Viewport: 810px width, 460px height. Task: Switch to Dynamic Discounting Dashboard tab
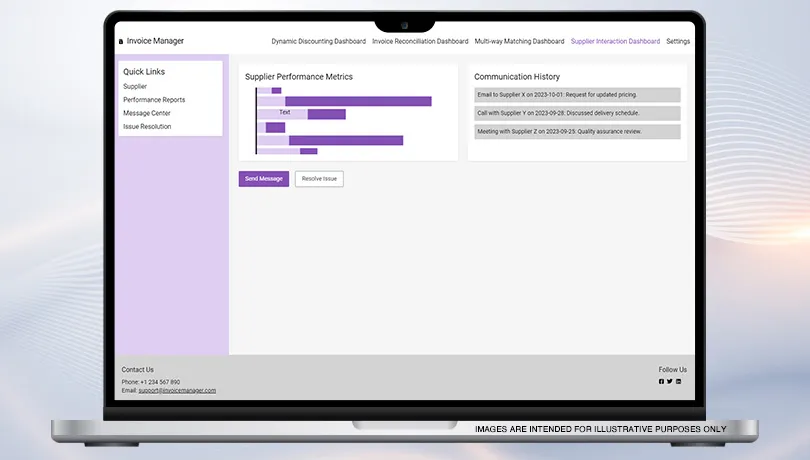(318, 42)
